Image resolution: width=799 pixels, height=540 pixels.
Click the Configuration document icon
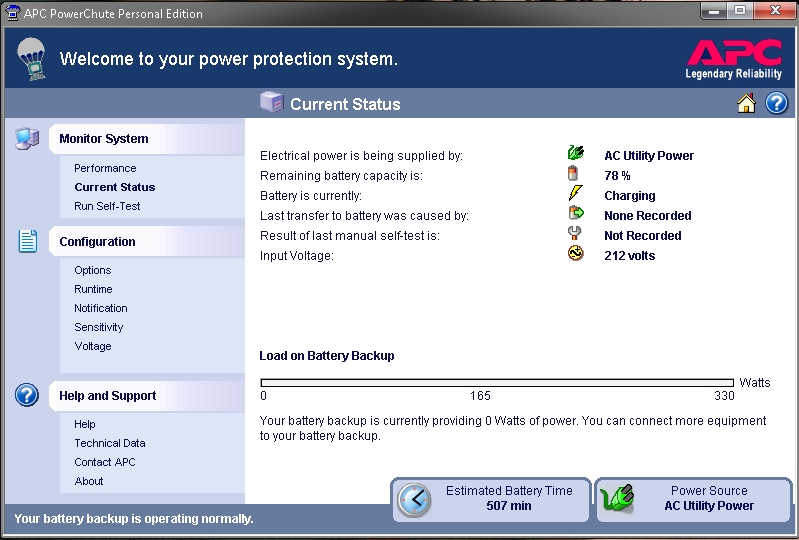[x=28, y=241]
